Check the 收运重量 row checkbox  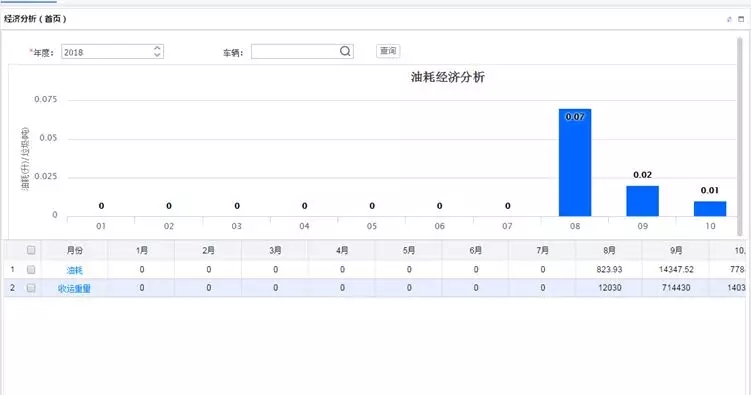[31, 288]
